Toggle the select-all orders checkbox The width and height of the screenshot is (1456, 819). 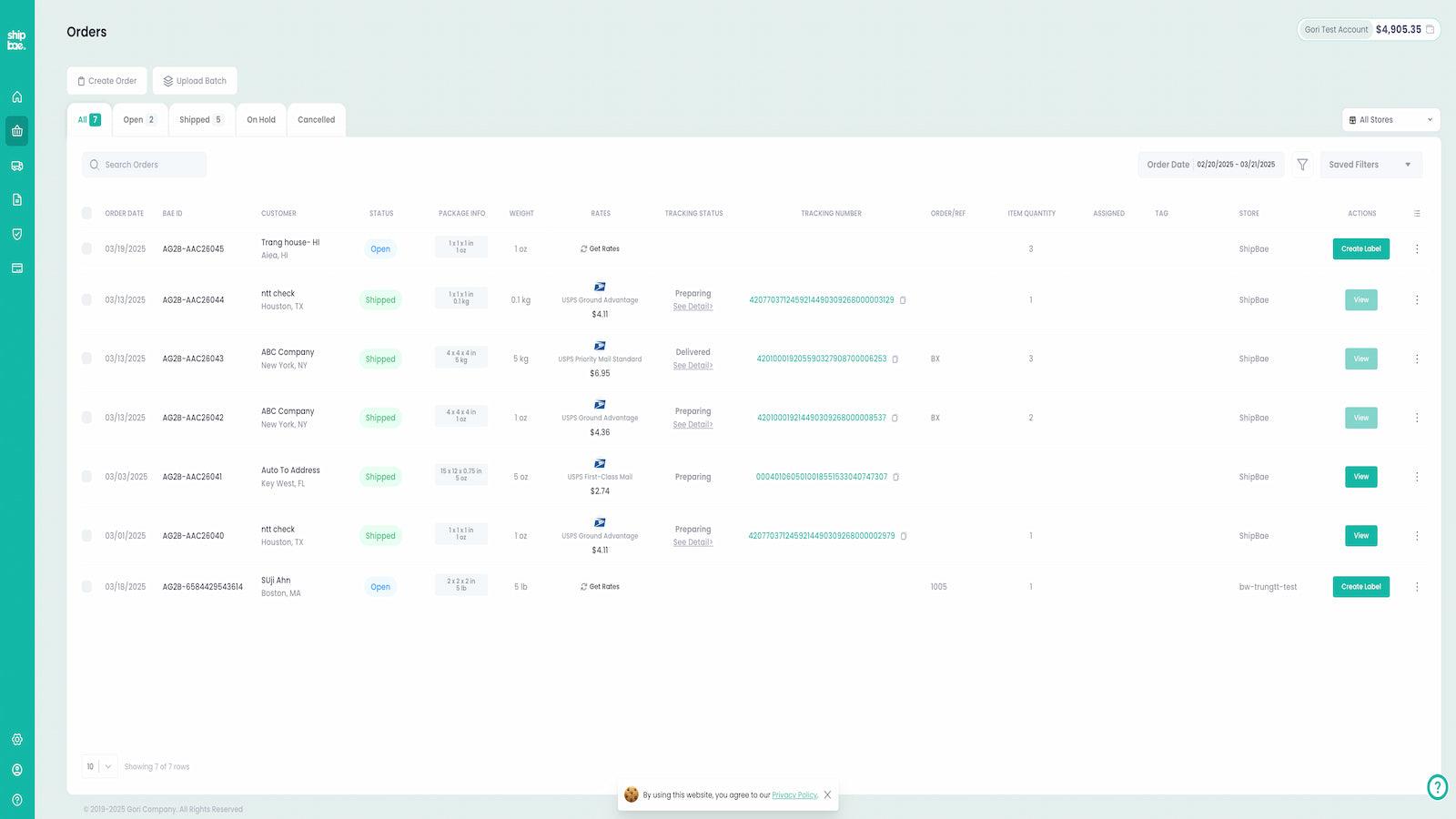86,213
